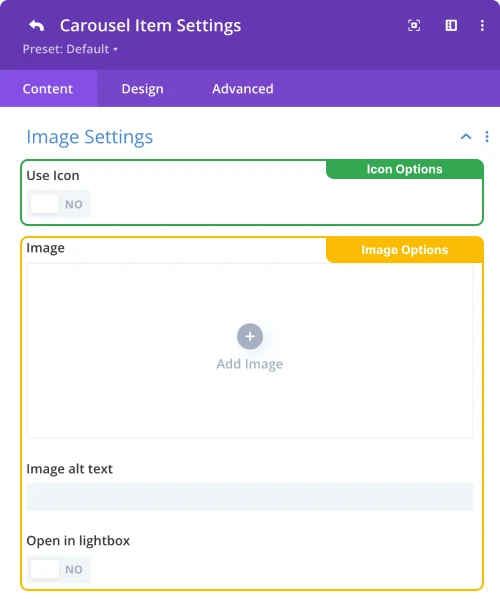Viewport: 500px width, 599px height.
Task: Select the Content tab
Action: coord(48,89)
